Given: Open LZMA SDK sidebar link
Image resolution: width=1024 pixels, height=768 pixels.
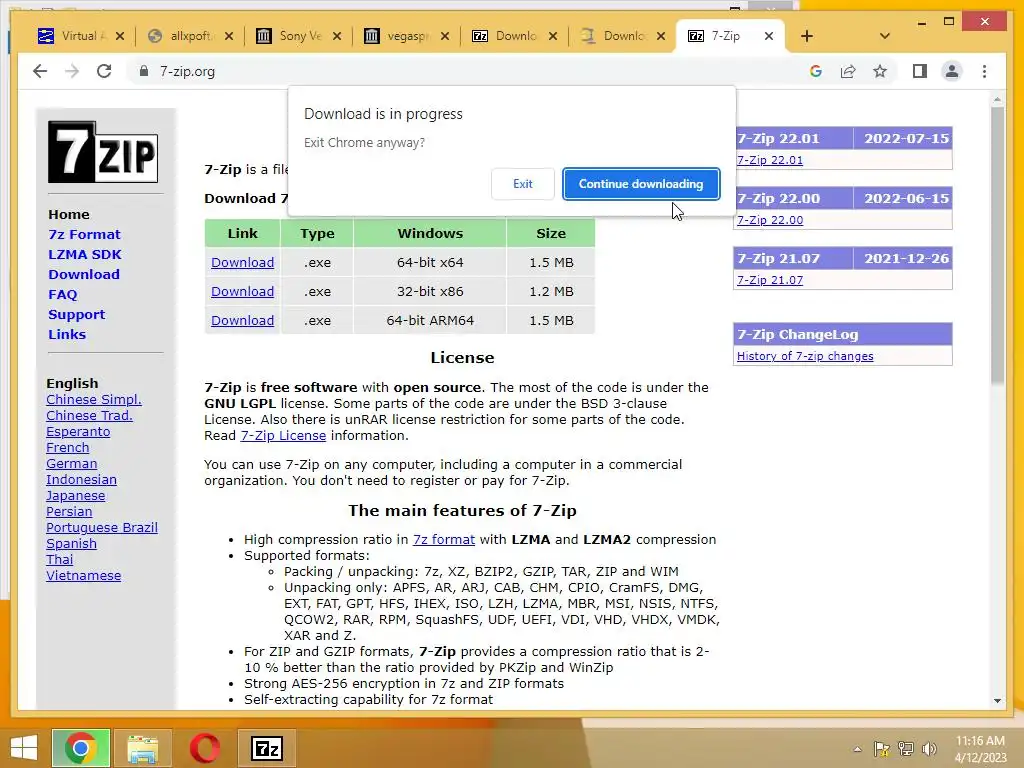Looking at the screenshot, I should 85,254.
